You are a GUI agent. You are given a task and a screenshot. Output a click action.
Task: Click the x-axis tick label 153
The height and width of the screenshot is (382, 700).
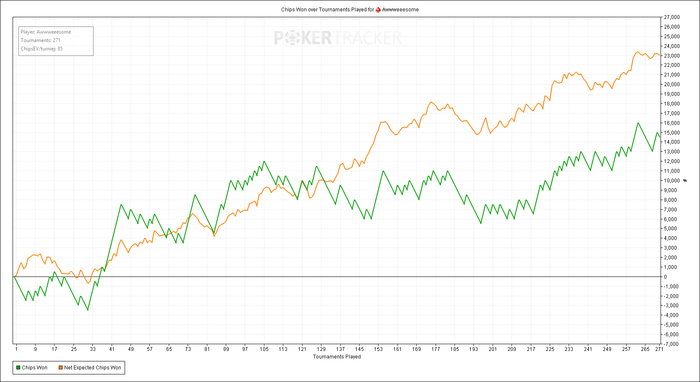point(379,350)
